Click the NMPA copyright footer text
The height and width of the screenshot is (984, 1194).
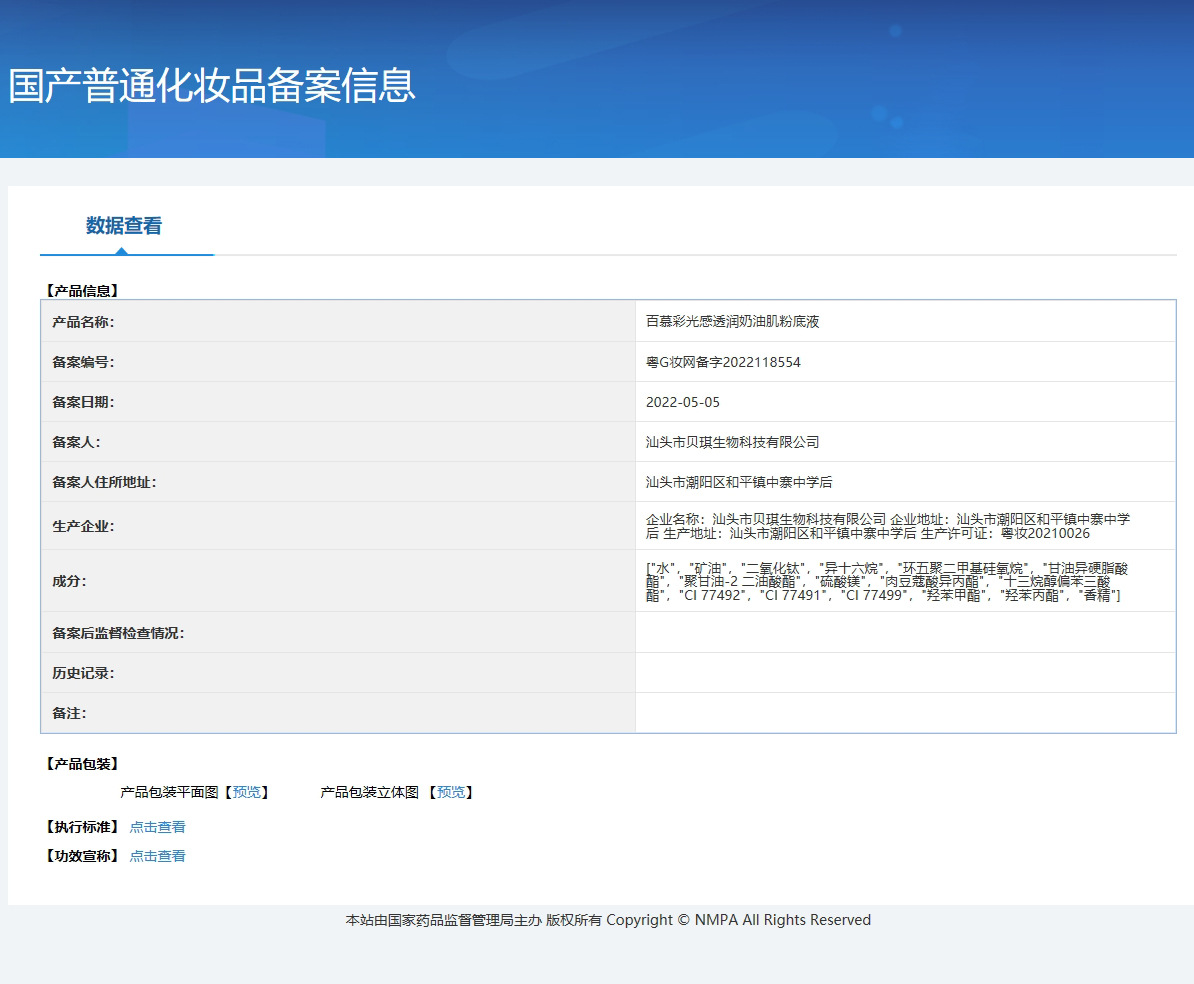coord(608,920)
